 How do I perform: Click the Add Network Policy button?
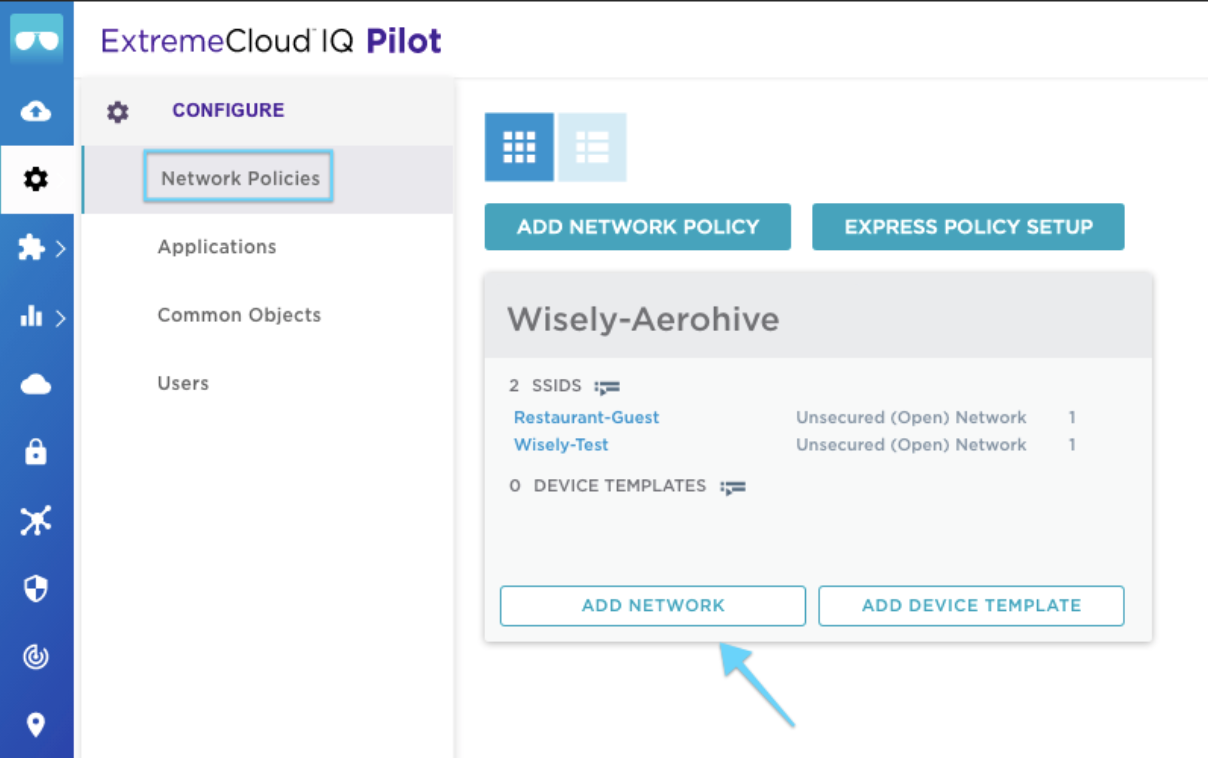pos(638,227)
